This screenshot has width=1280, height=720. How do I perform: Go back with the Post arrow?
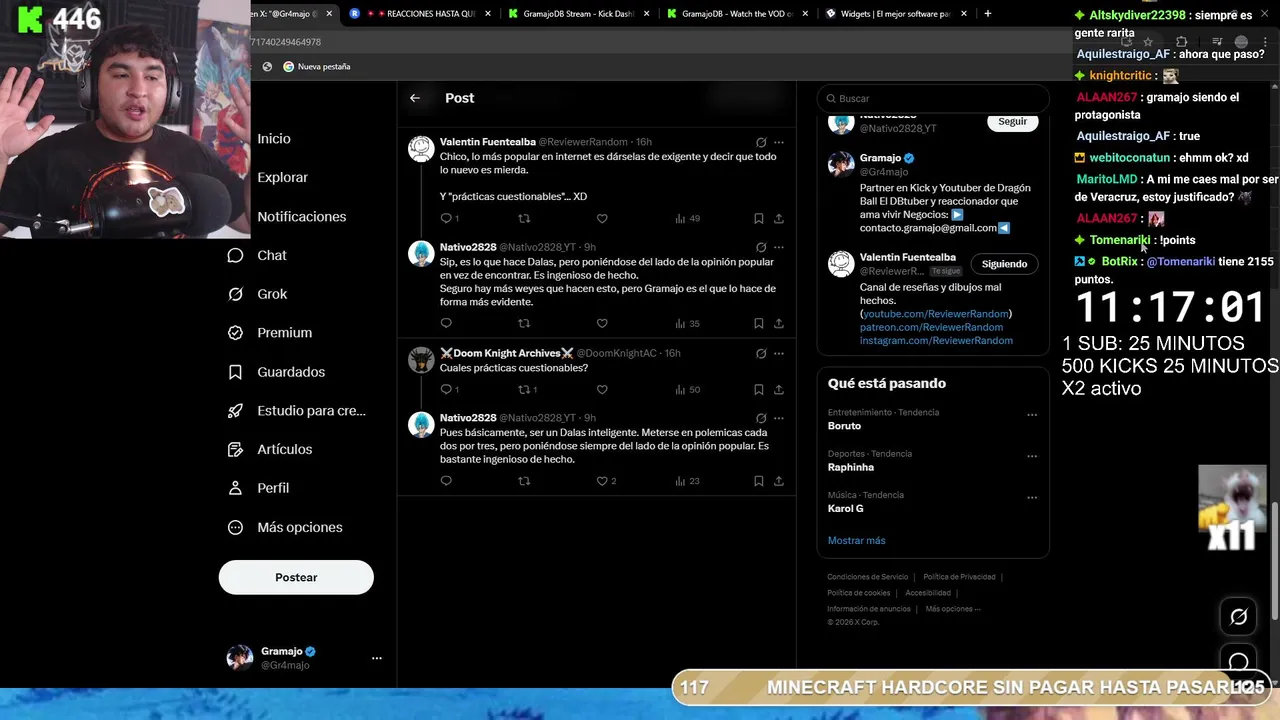(415, 98)
